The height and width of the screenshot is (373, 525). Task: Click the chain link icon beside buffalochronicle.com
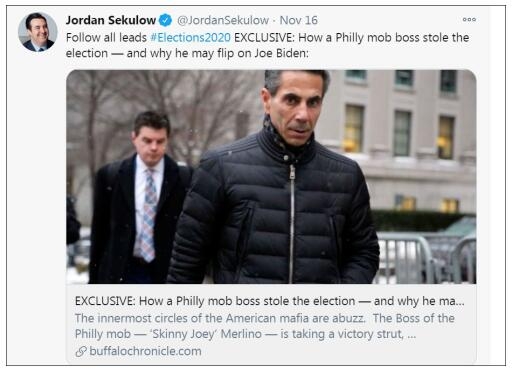pos(81,351)
